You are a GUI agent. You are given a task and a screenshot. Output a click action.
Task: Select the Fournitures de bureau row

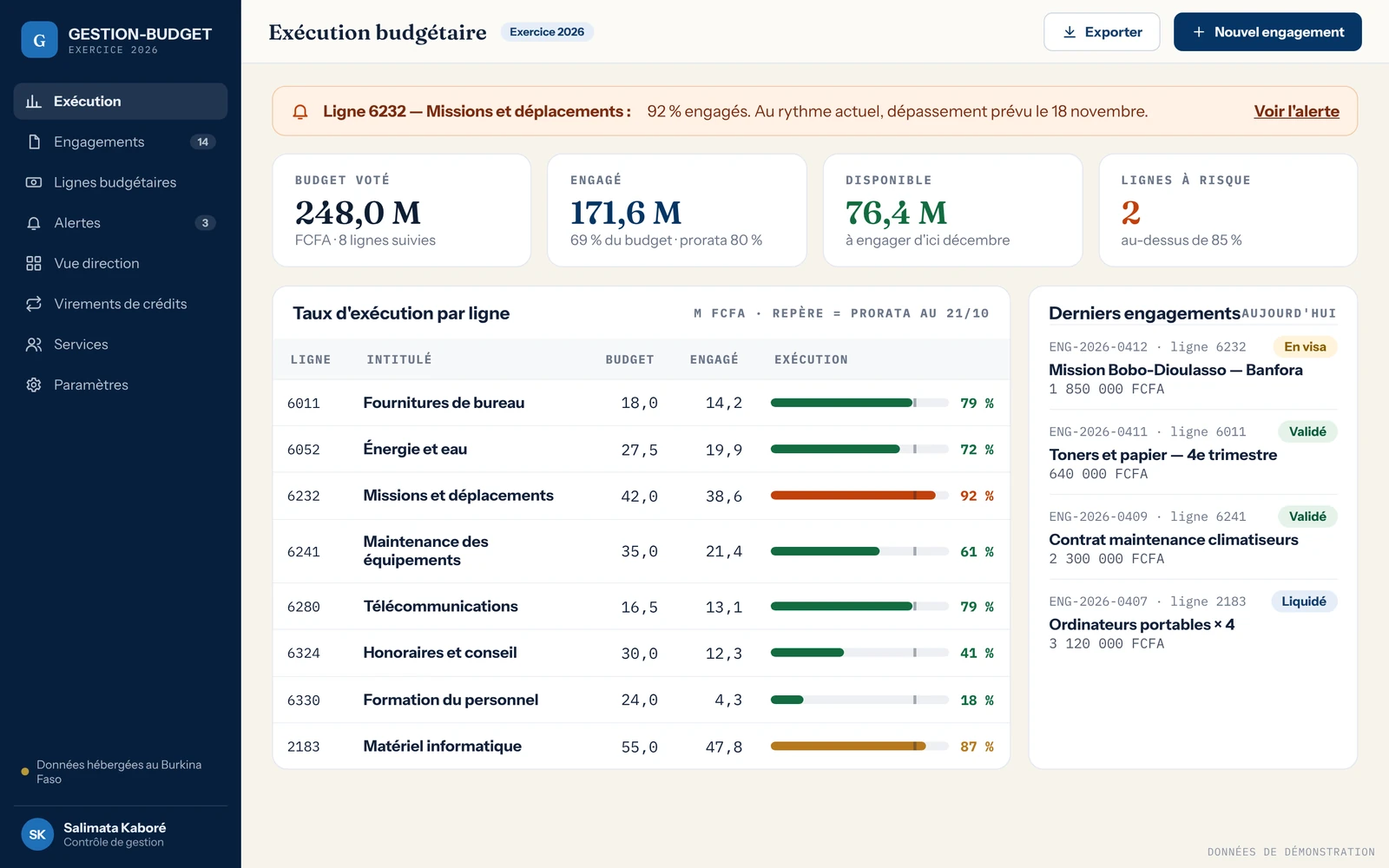click(642, 403)
